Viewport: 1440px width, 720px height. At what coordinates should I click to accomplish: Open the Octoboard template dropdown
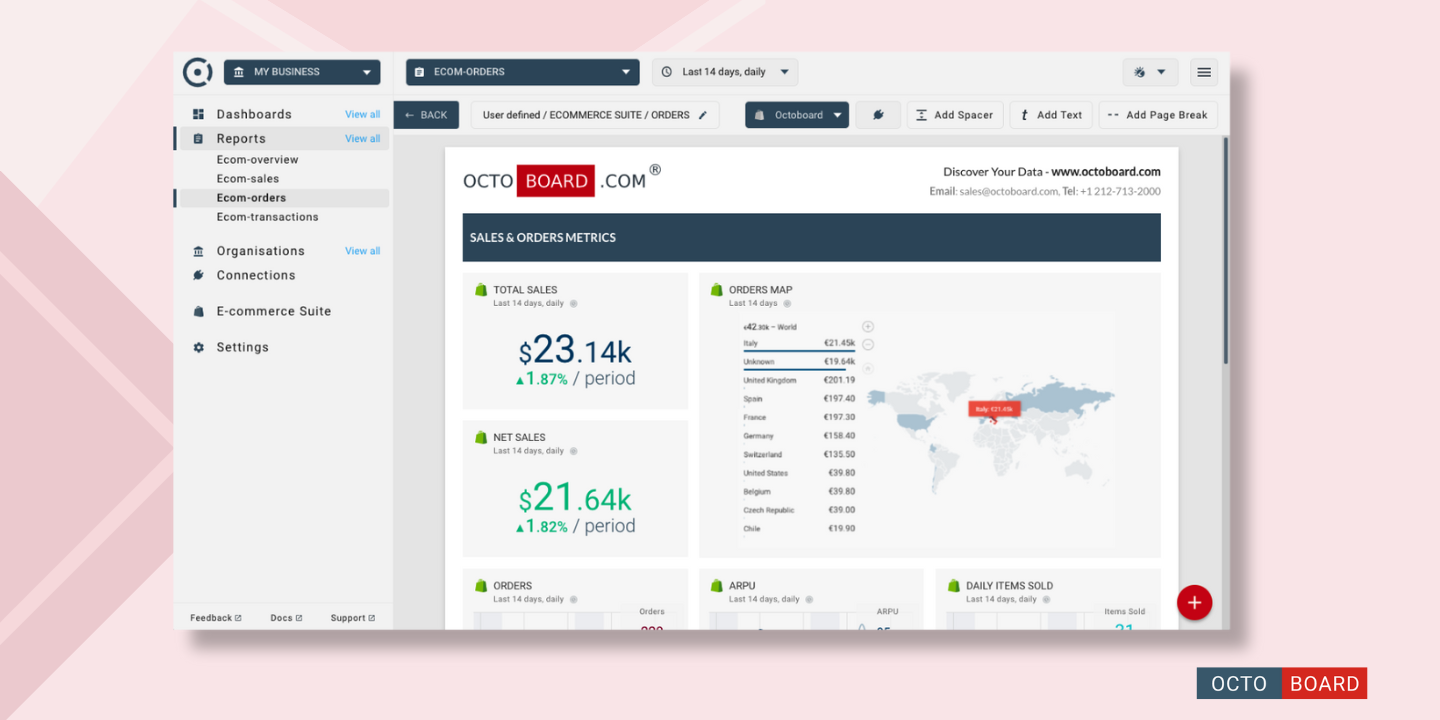pos(797,115)
